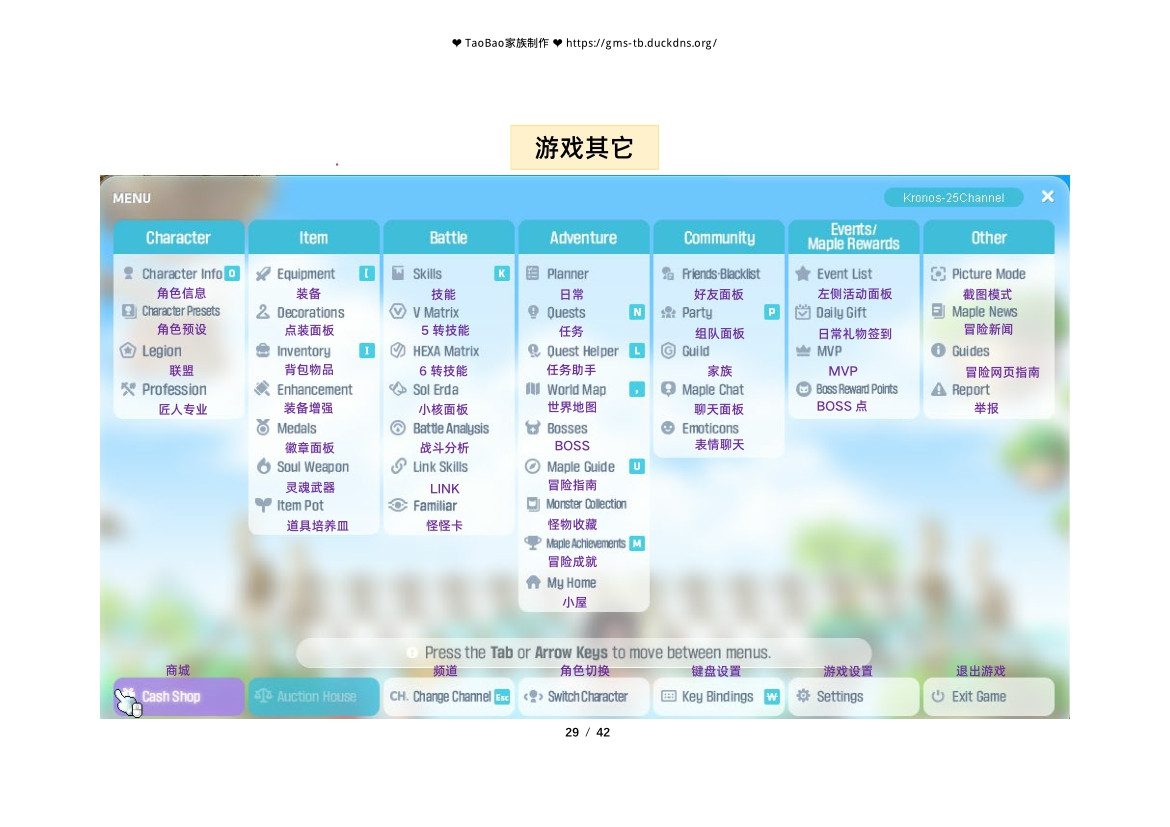Screen dimensions: 1170x827
Task: Click the Skills book icon
Action: click(398, 274)
